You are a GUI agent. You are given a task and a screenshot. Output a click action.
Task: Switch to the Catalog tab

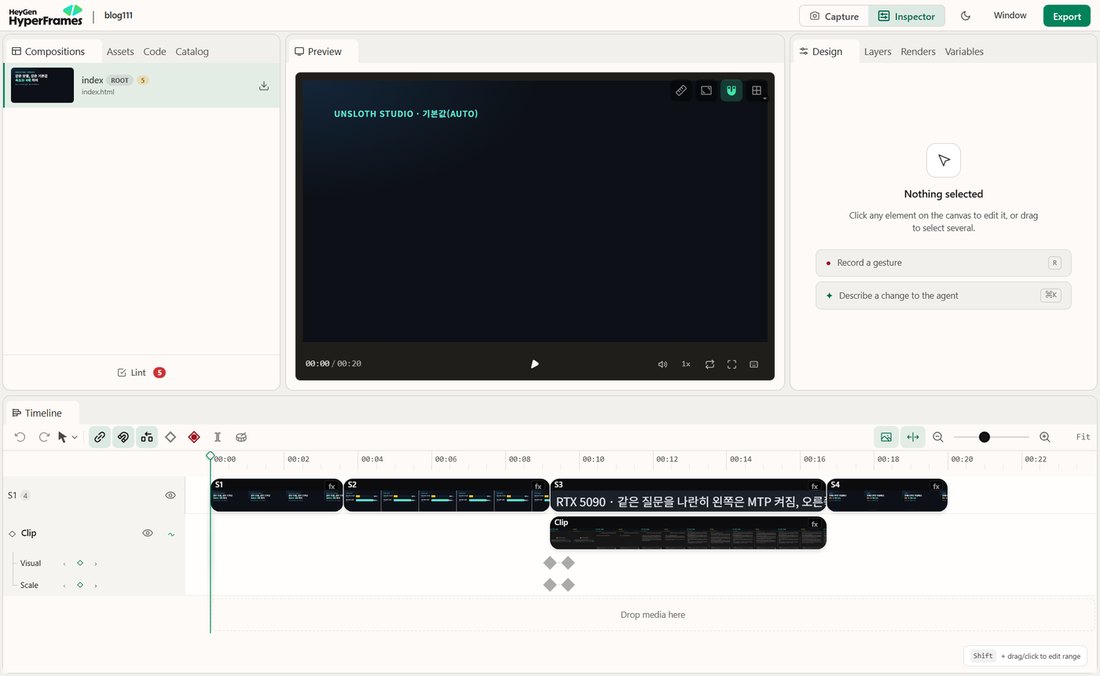pyautogui.click(x=192, y=51)
